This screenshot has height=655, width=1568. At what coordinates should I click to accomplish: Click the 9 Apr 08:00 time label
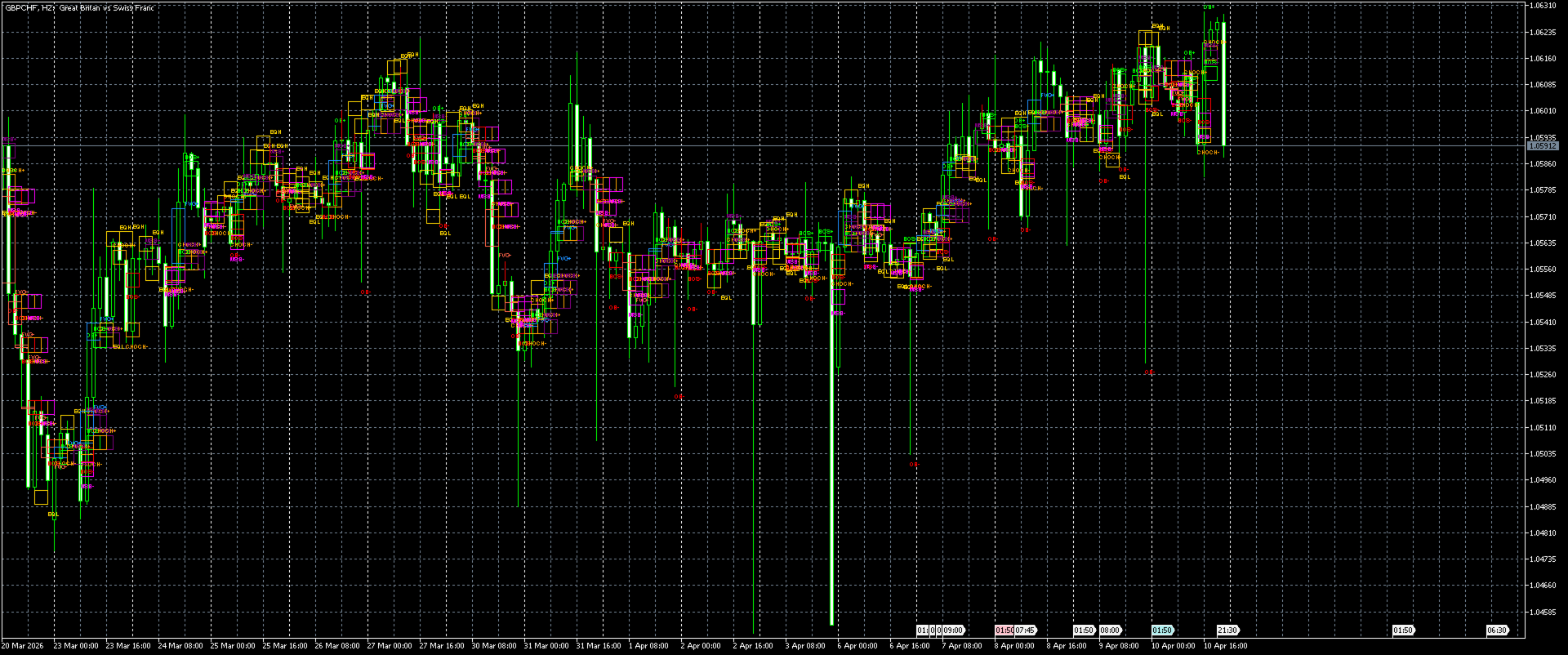(x=1119, y=646)
